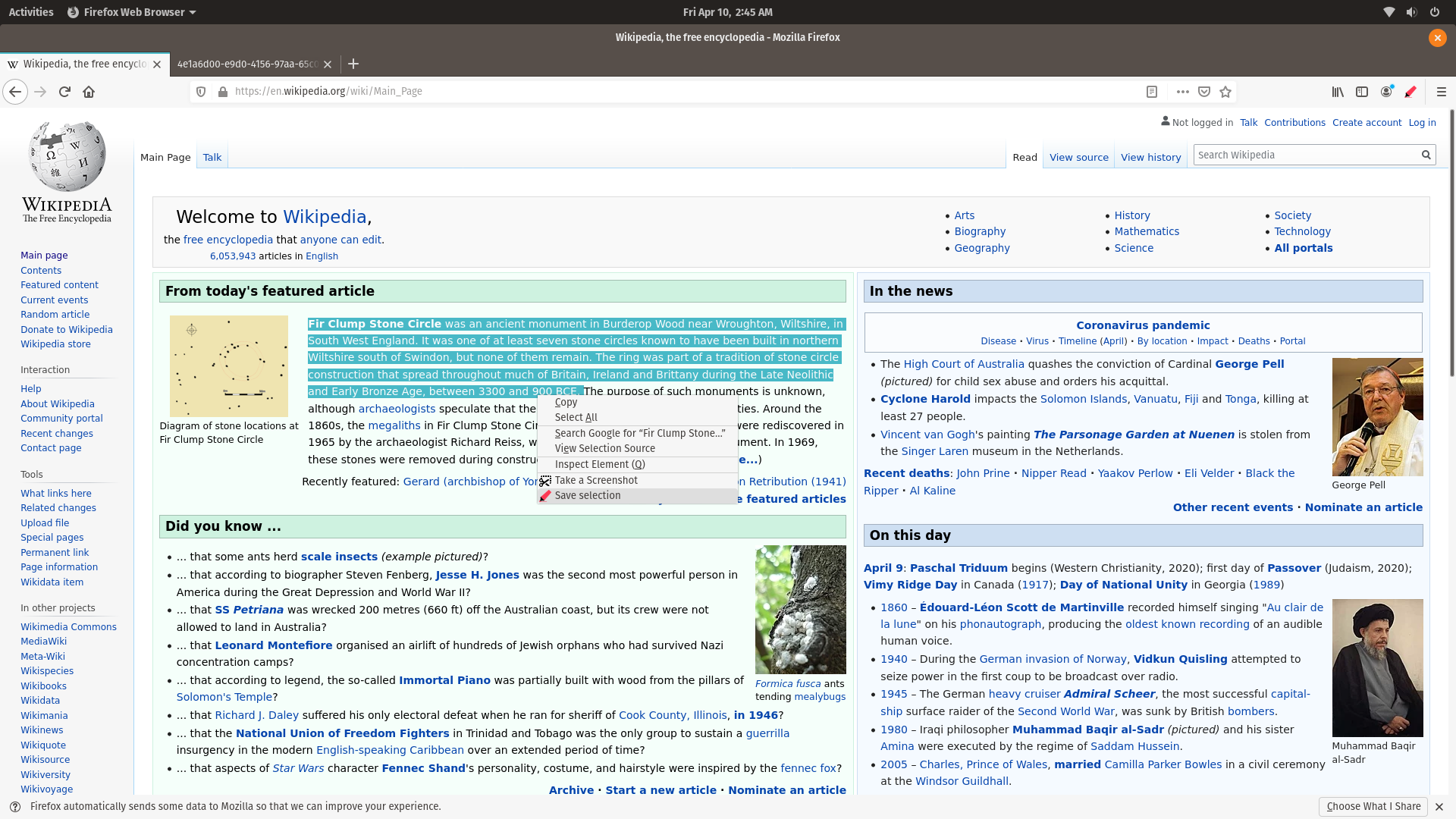Bookmark this page with the star icon
The image size is (1456, 819).
click(x=1225, y=92)
